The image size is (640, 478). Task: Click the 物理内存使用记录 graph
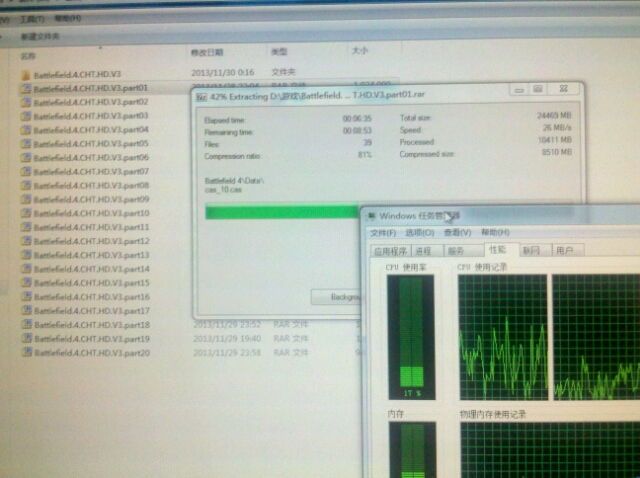pos(550,450)
